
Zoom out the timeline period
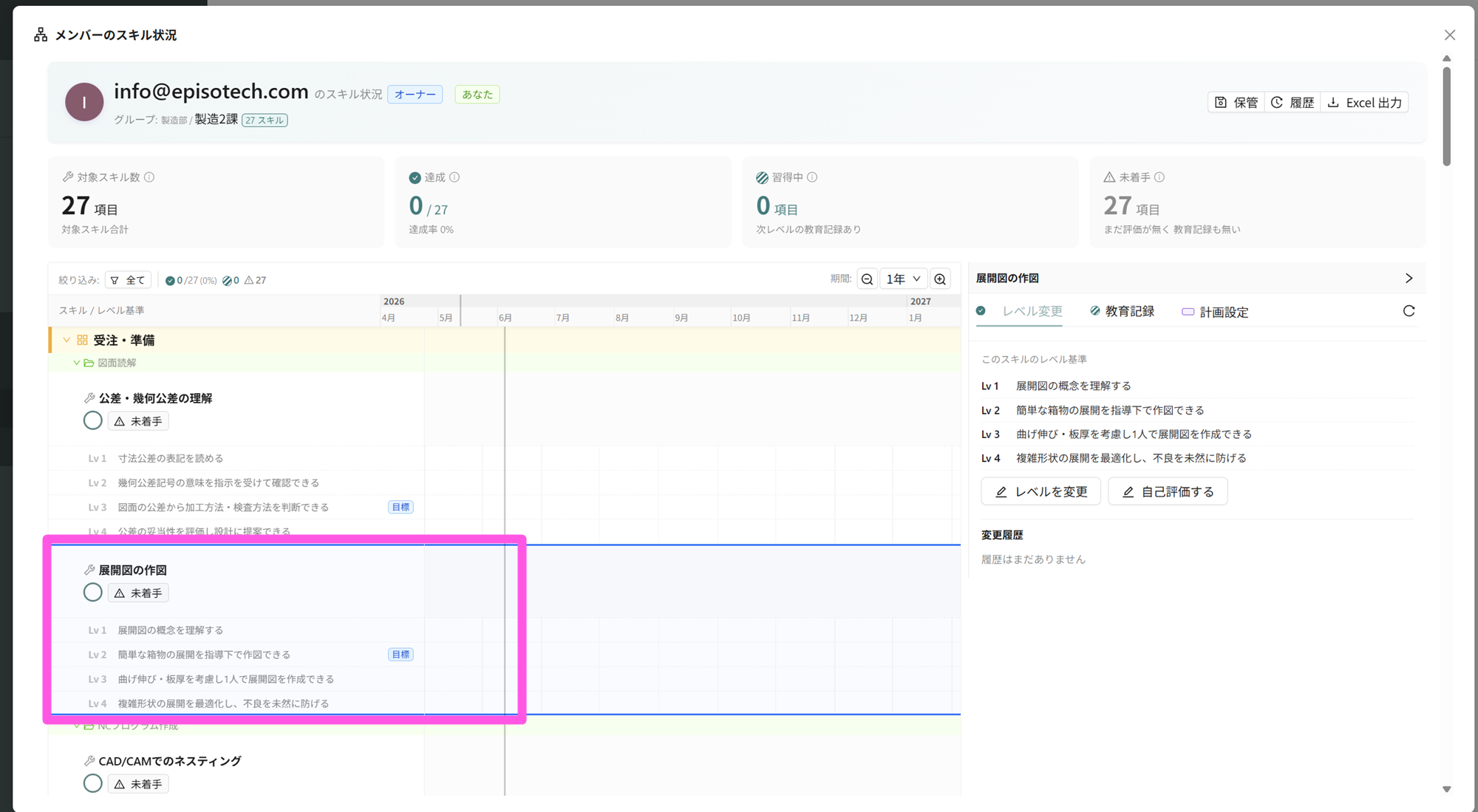coord(867,279)
